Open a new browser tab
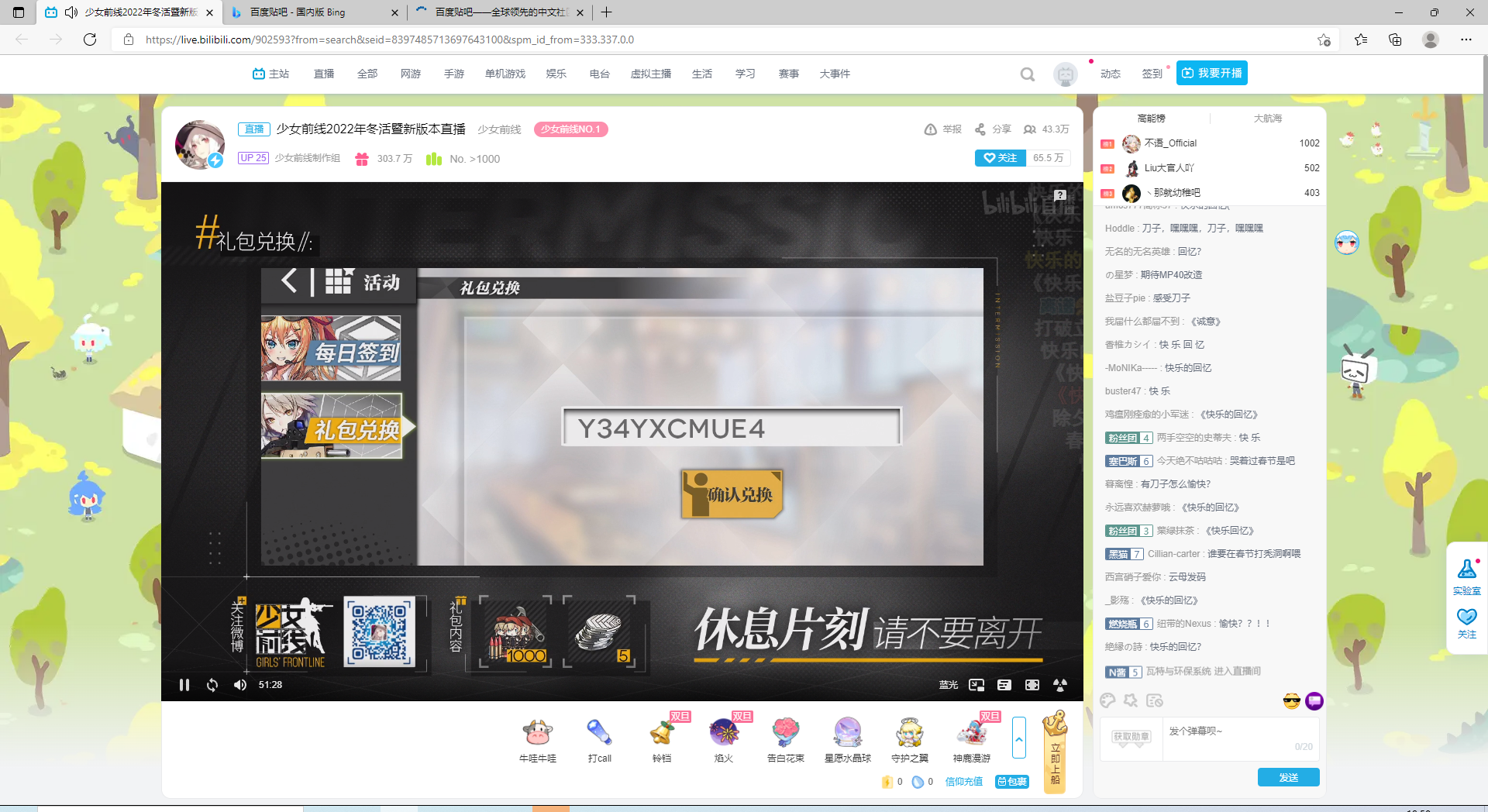The image size is (1488, 812). (x=607, y=12)
